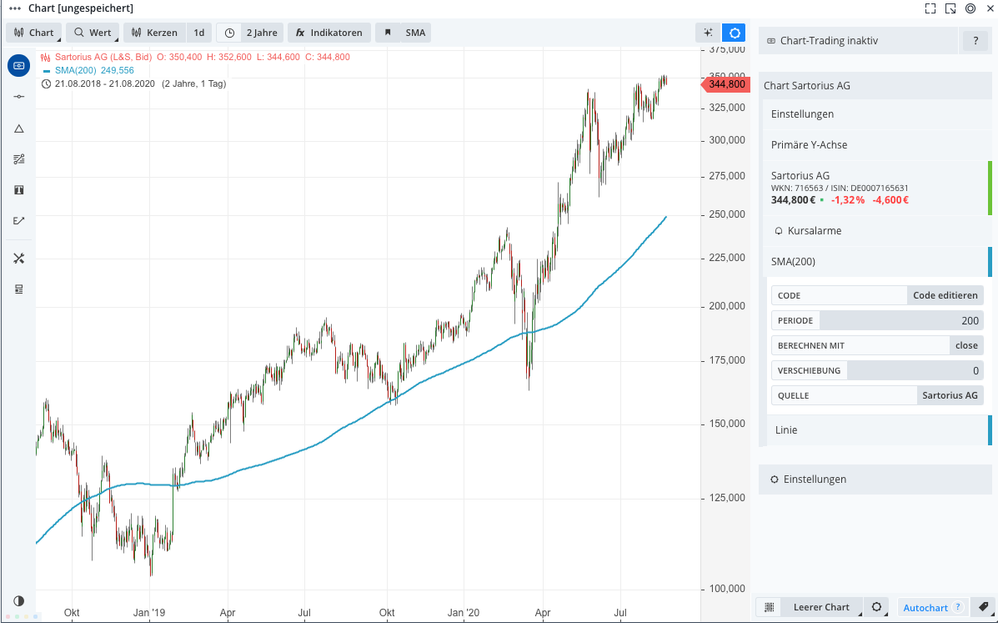Expand the Leerer Chart template dropdown
The image size is (998, 623).
821,607
